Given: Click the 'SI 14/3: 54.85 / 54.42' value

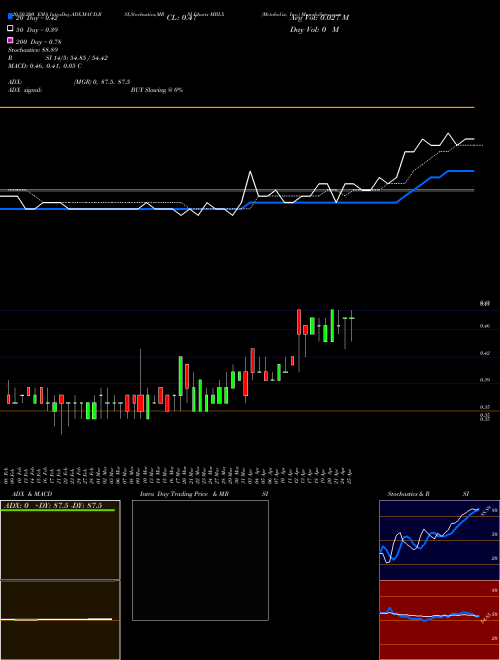Looking at the screenshot, I should pos(77,58).
